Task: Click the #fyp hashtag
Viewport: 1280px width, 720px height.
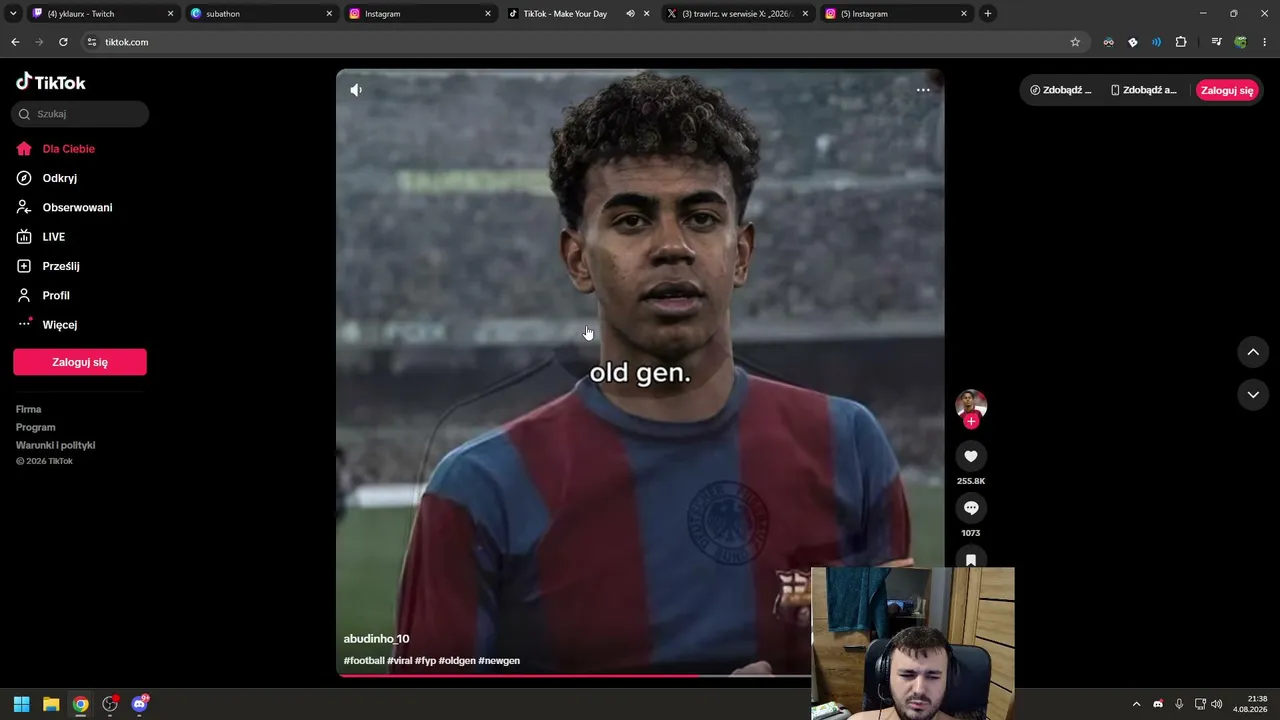Action: coord(425,661)
